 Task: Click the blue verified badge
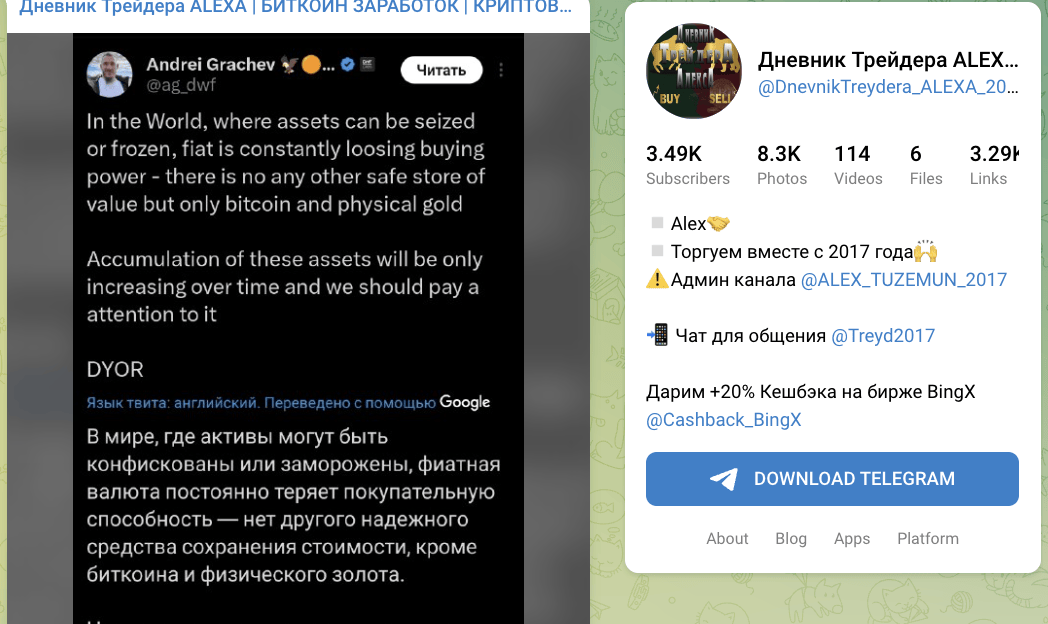point(348,65)
